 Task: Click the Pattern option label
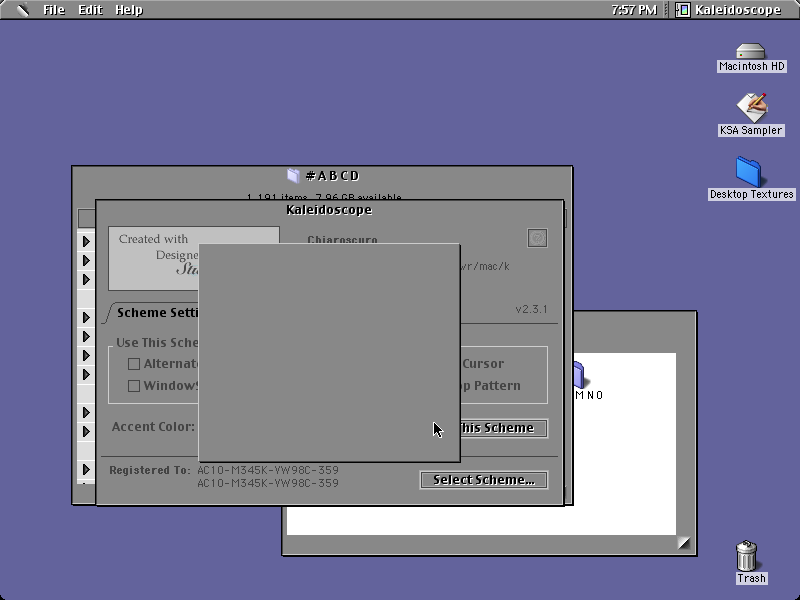coord(497,386)
